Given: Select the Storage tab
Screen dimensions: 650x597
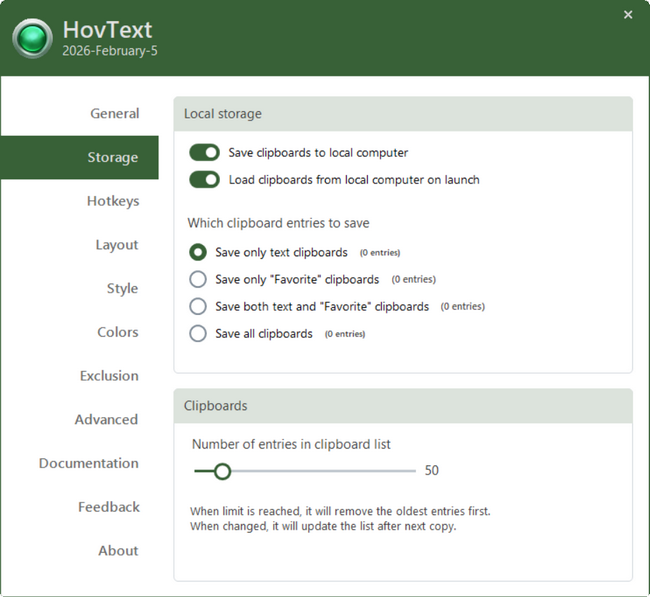Looking at the screenshot, I should (112, 158).
